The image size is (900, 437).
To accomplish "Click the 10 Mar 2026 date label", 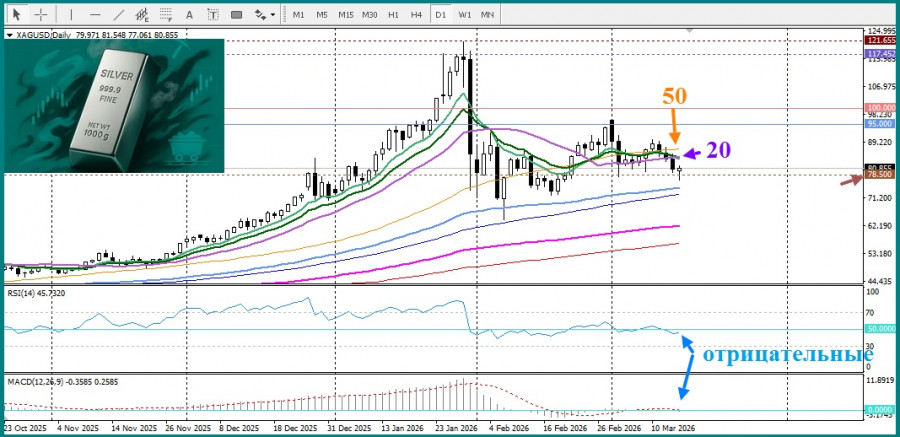I will click(672, 428).
